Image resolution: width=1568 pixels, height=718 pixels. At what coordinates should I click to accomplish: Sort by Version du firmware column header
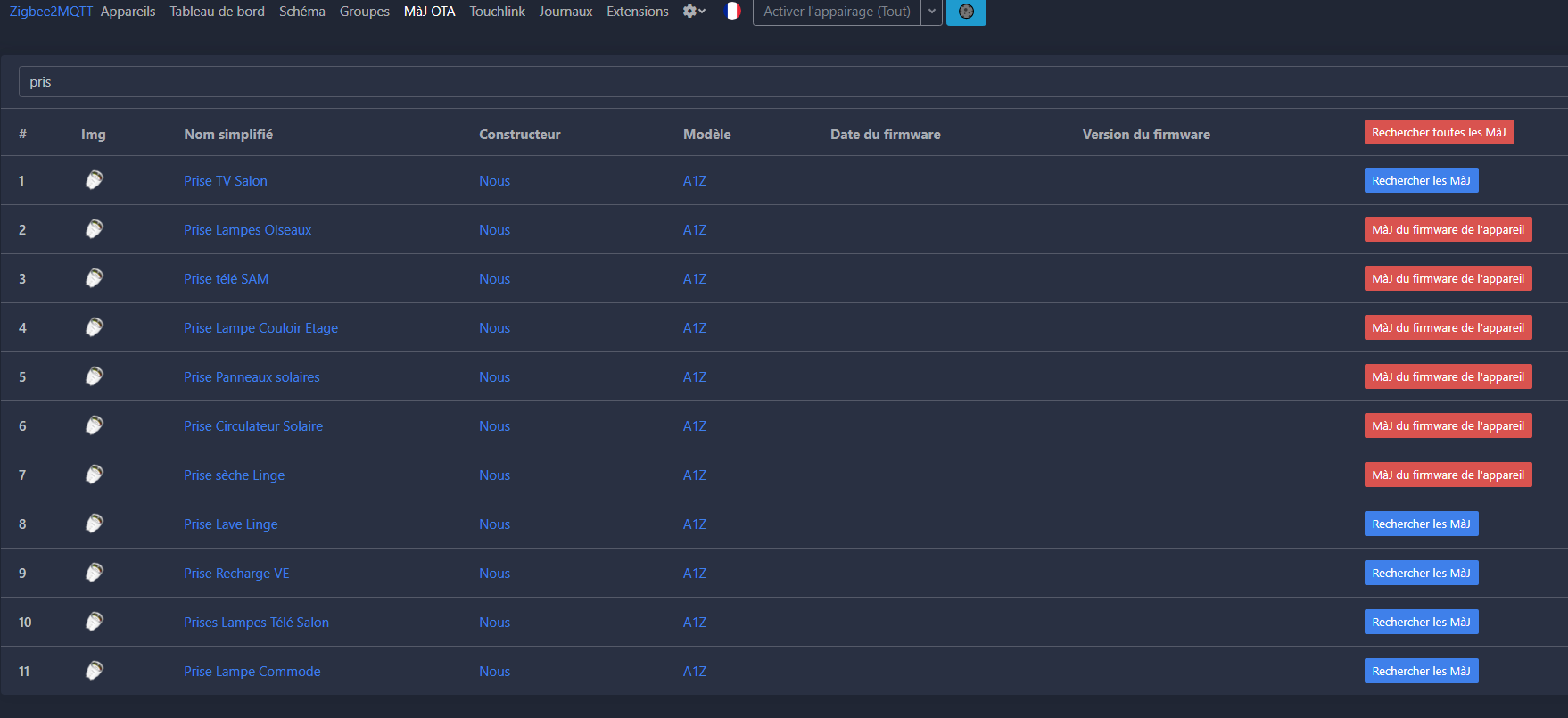coord(1146,134)
